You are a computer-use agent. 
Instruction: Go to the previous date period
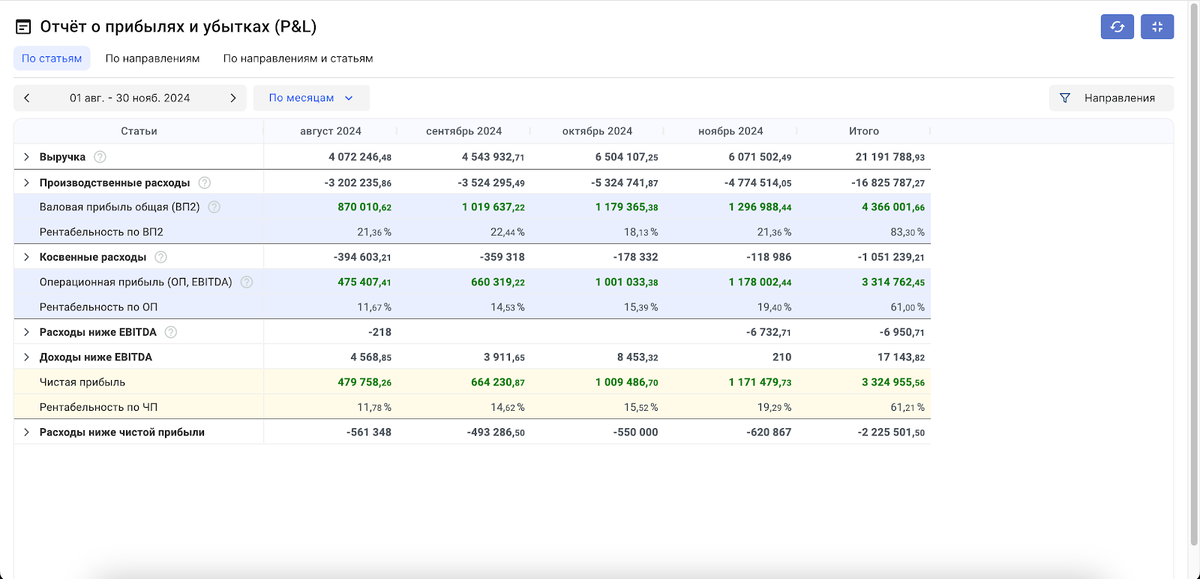27,98
